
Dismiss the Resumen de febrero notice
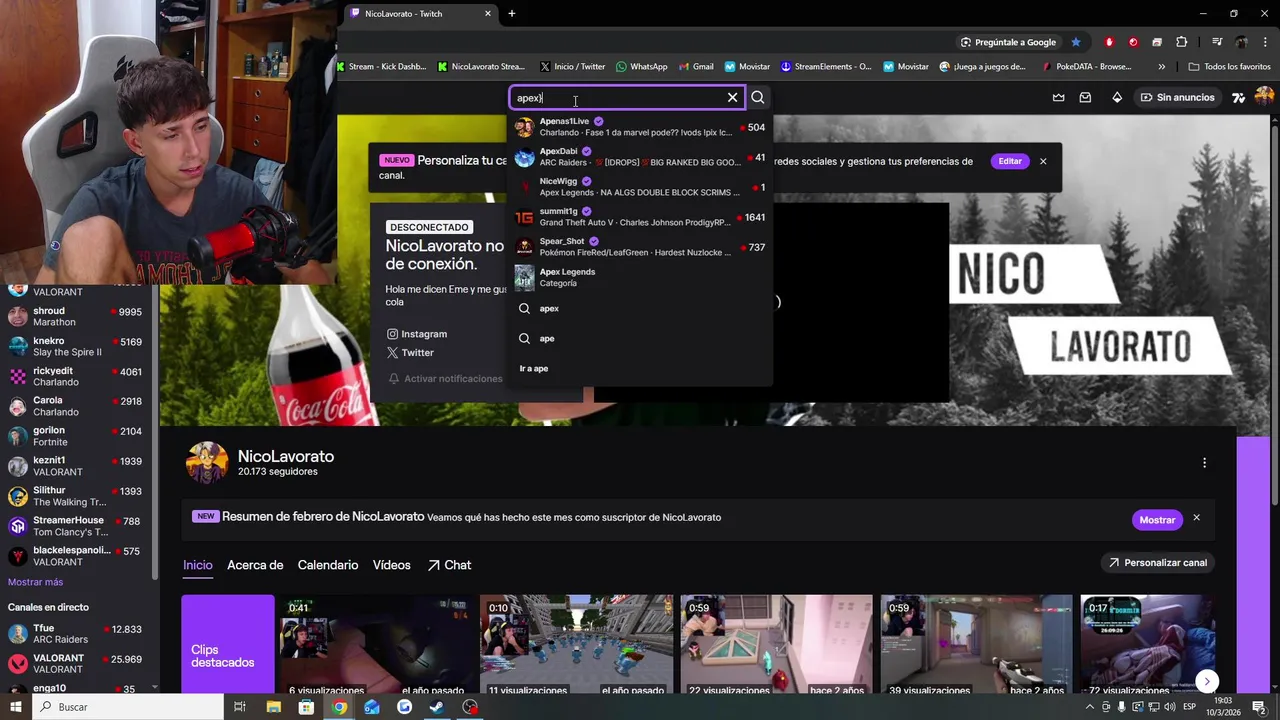pyautogui.click(x=1196, y=518)
